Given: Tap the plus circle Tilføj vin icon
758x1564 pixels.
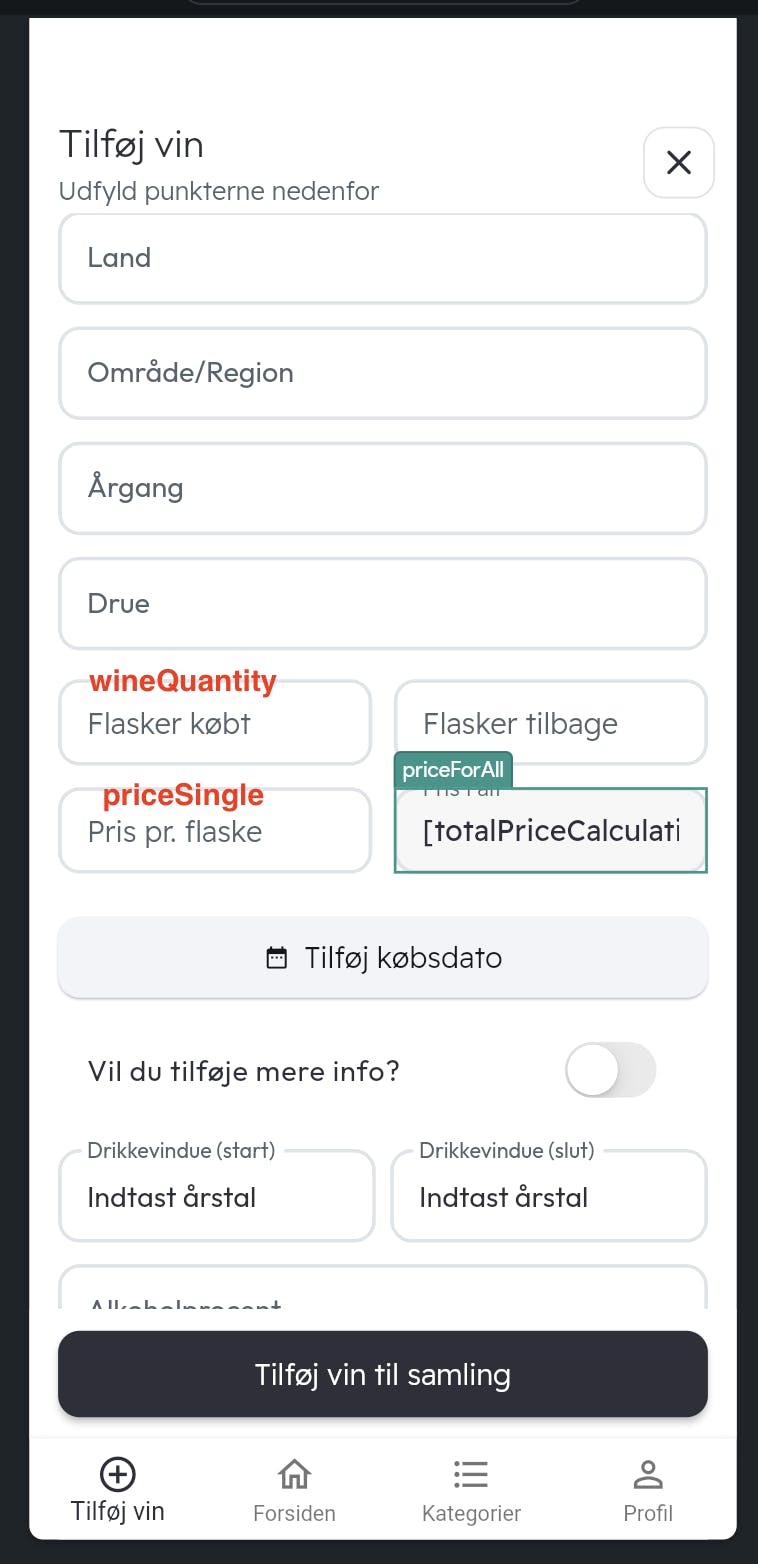Looking at the screenshot, I should coord(118,1474).
